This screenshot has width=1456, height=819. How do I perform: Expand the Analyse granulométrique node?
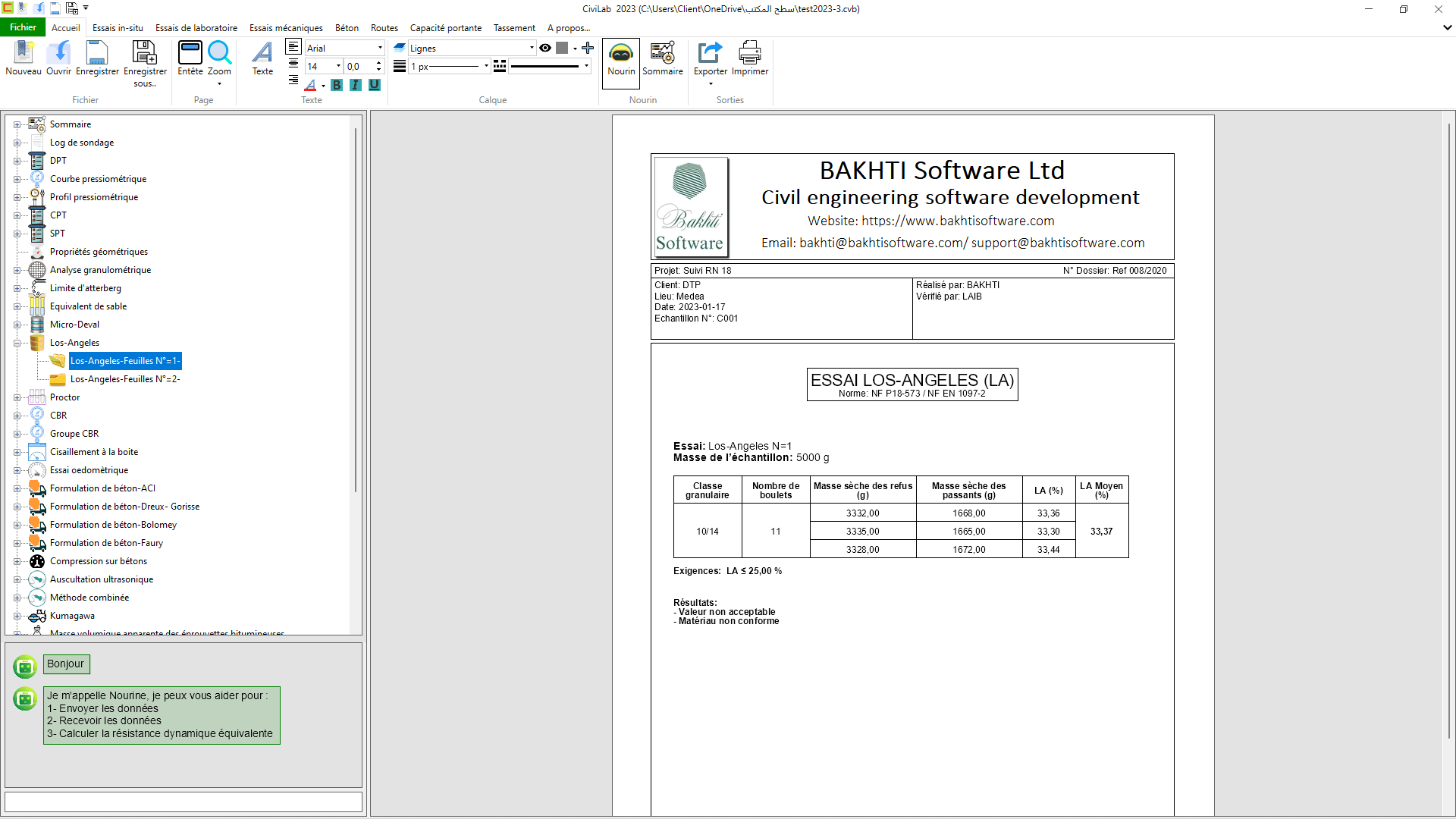17,270
